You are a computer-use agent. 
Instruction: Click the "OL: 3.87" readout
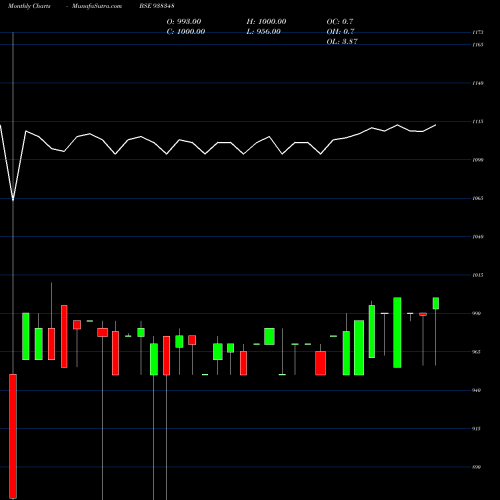pos(342,41)
